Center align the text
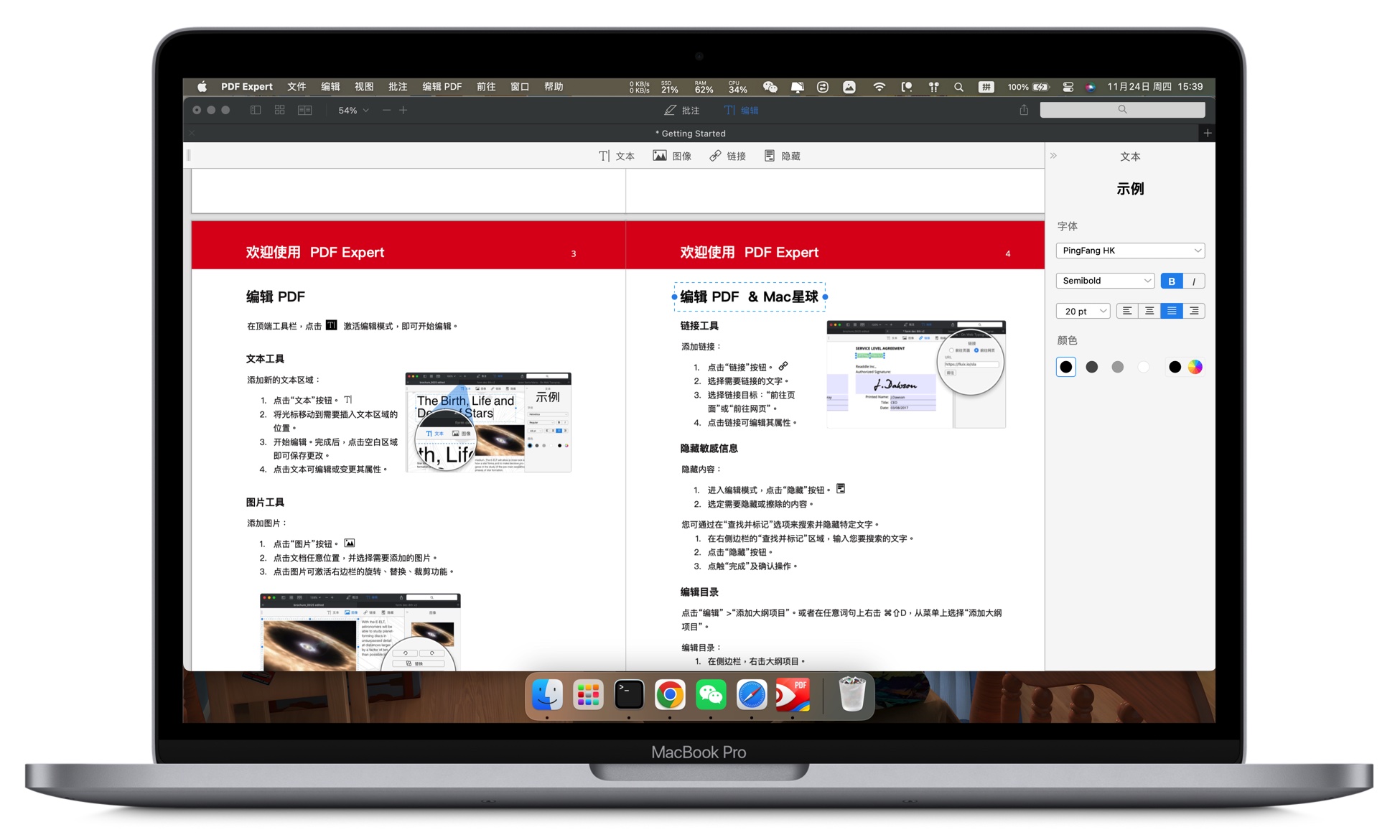The width and height of the screenshot is (1400, 840). tap(1149, 311)
